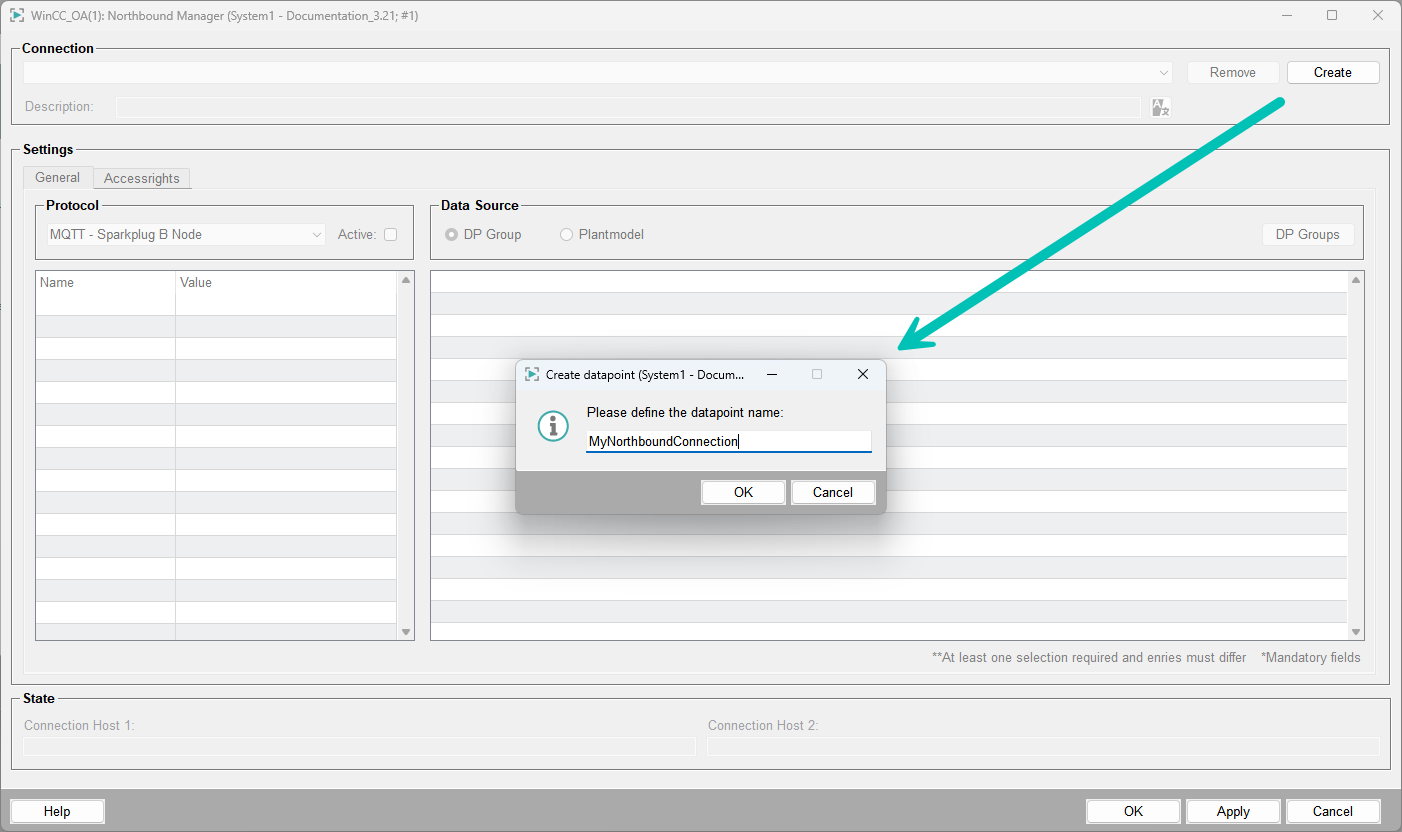Click the description translation language icon
1402x832 pixels.
coord(1160,107)
